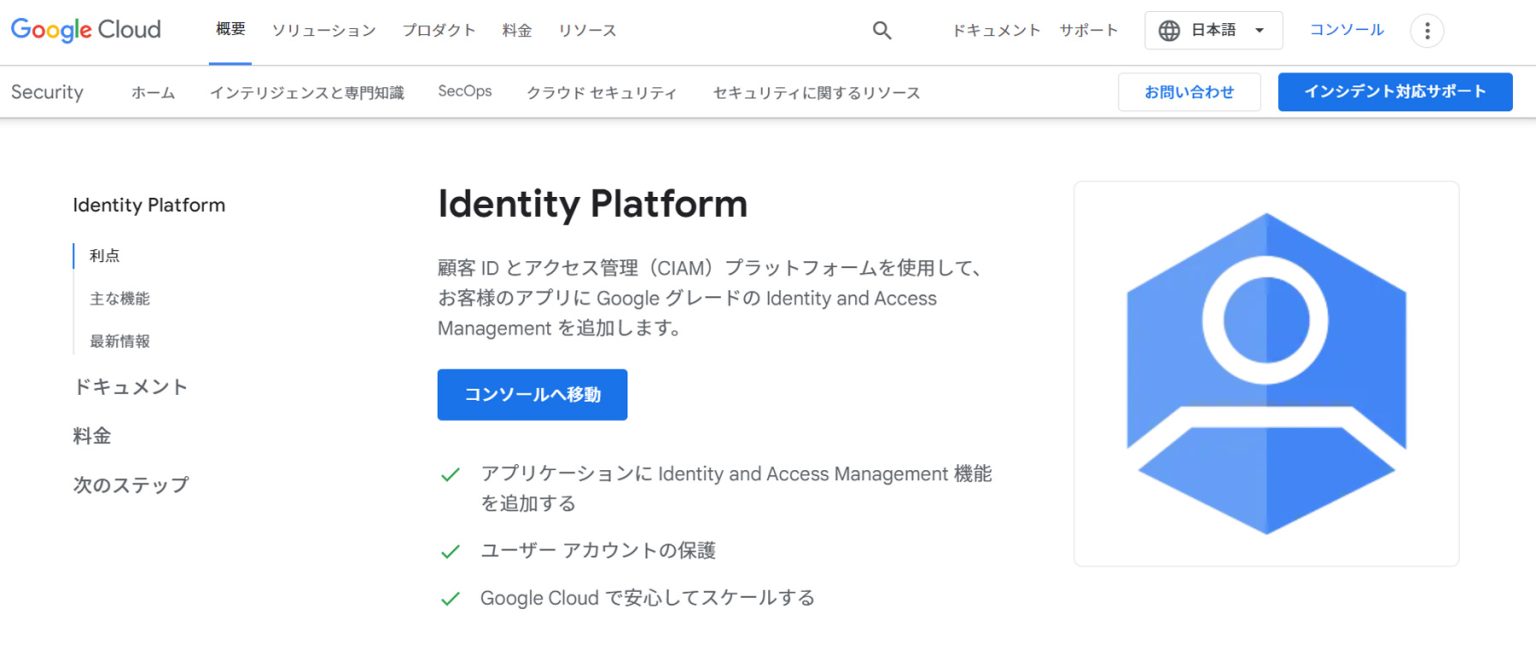Go to クラウド セキュリティ section

[x=601, y=92]
